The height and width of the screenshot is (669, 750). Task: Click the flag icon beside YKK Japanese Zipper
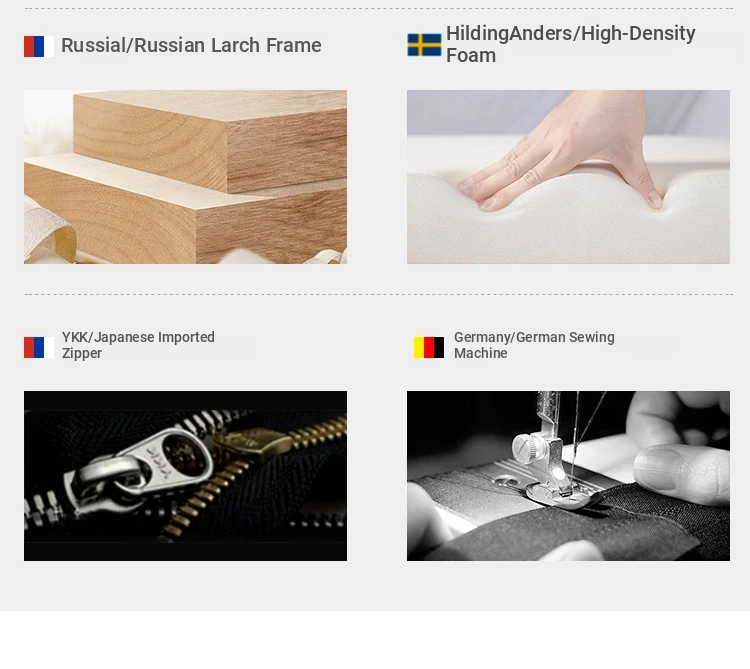pyautogui.click(x=39, y=348)
